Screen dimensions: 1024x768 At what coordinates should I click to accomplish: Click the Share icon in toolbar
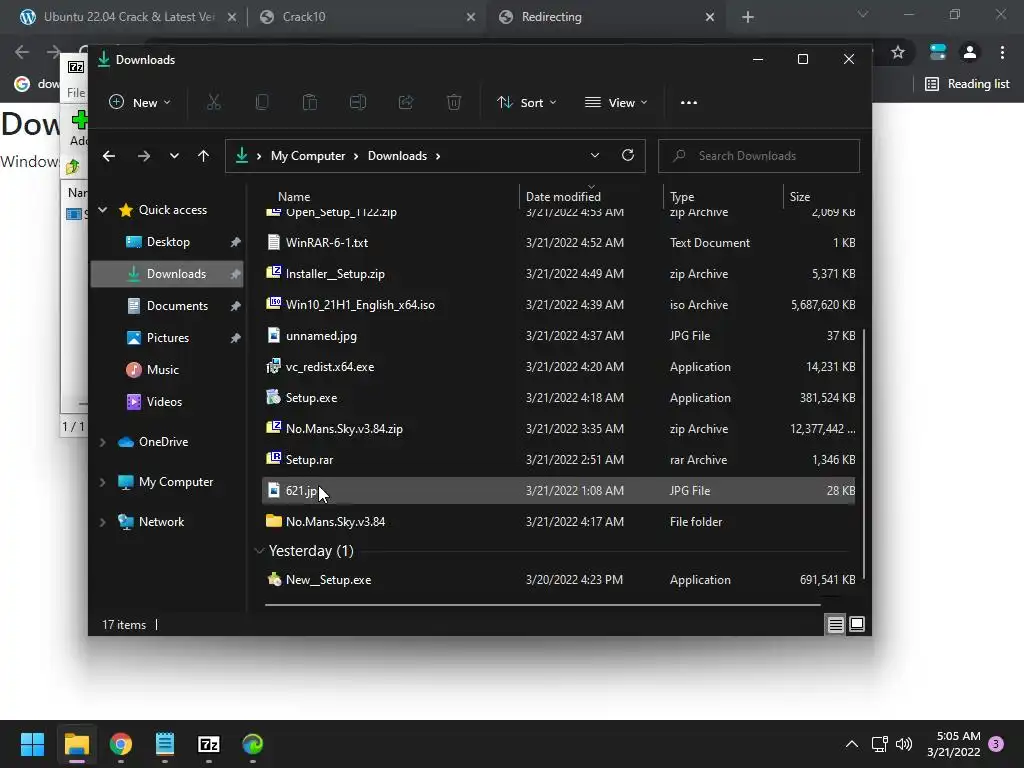pyautogui.click(x=406, y=103)
